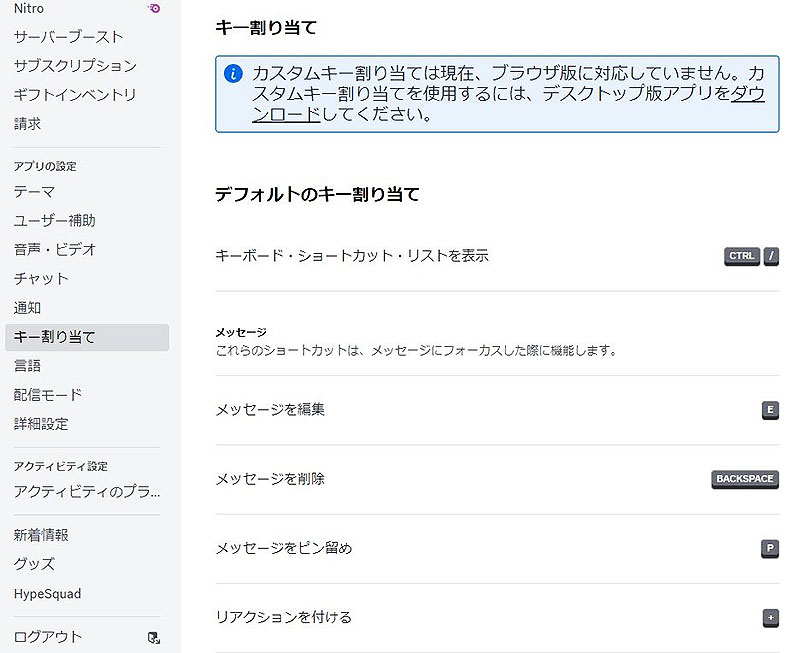Viewport: 800px width, 653px height.
Task: Click the blue info icon in notice
Action: click(x=233, y=74)
